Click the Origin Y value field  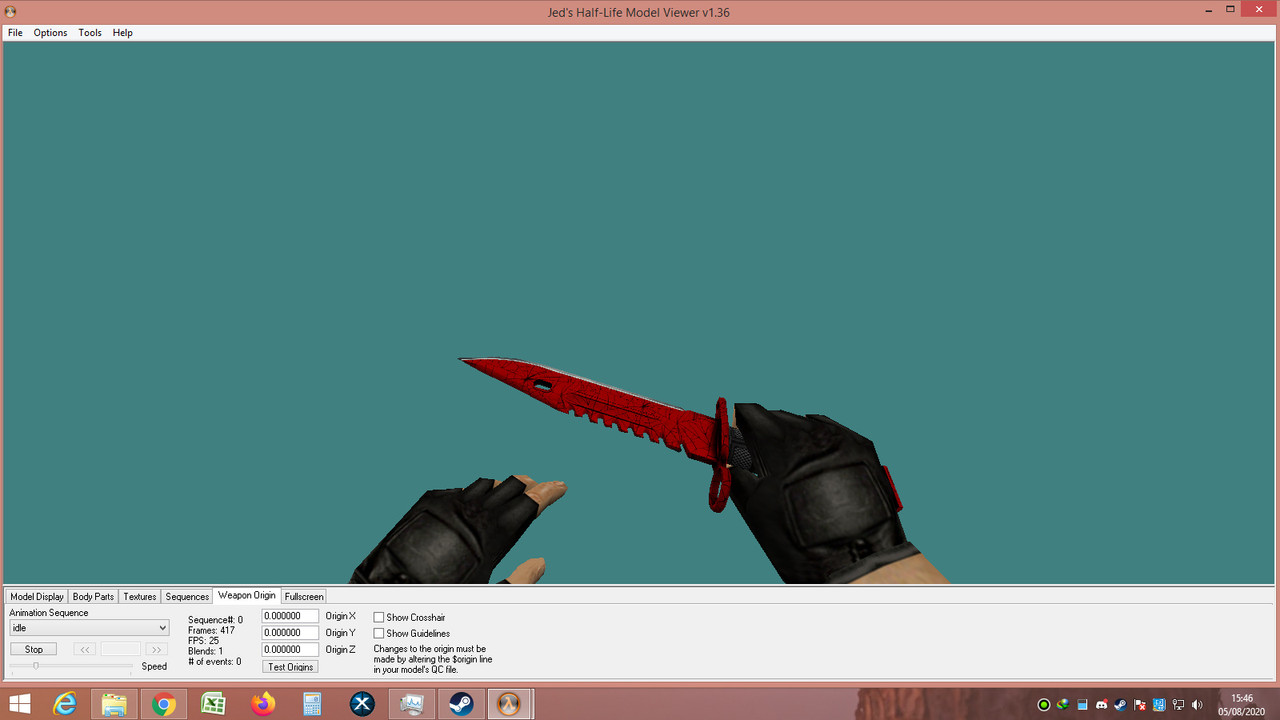click(x=290, y=633)
